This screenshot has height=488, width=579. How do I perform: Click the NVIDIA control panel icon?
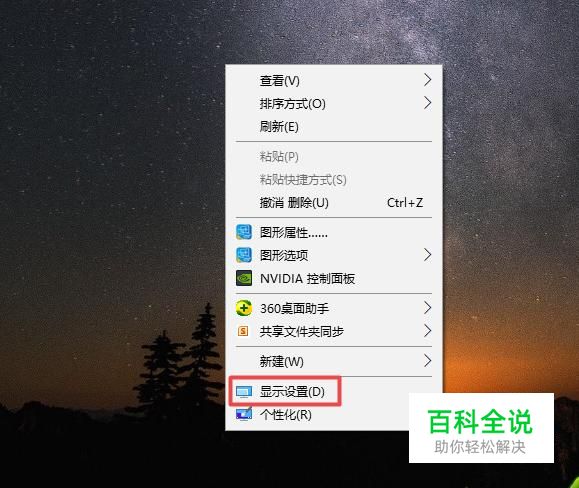click(x=244, y=278)
